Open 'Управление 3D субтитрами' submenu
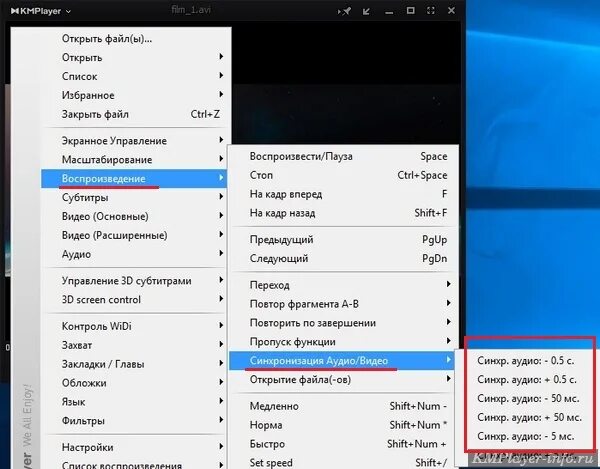The height and width of the screenshot is (469, 600). (134, 280)
